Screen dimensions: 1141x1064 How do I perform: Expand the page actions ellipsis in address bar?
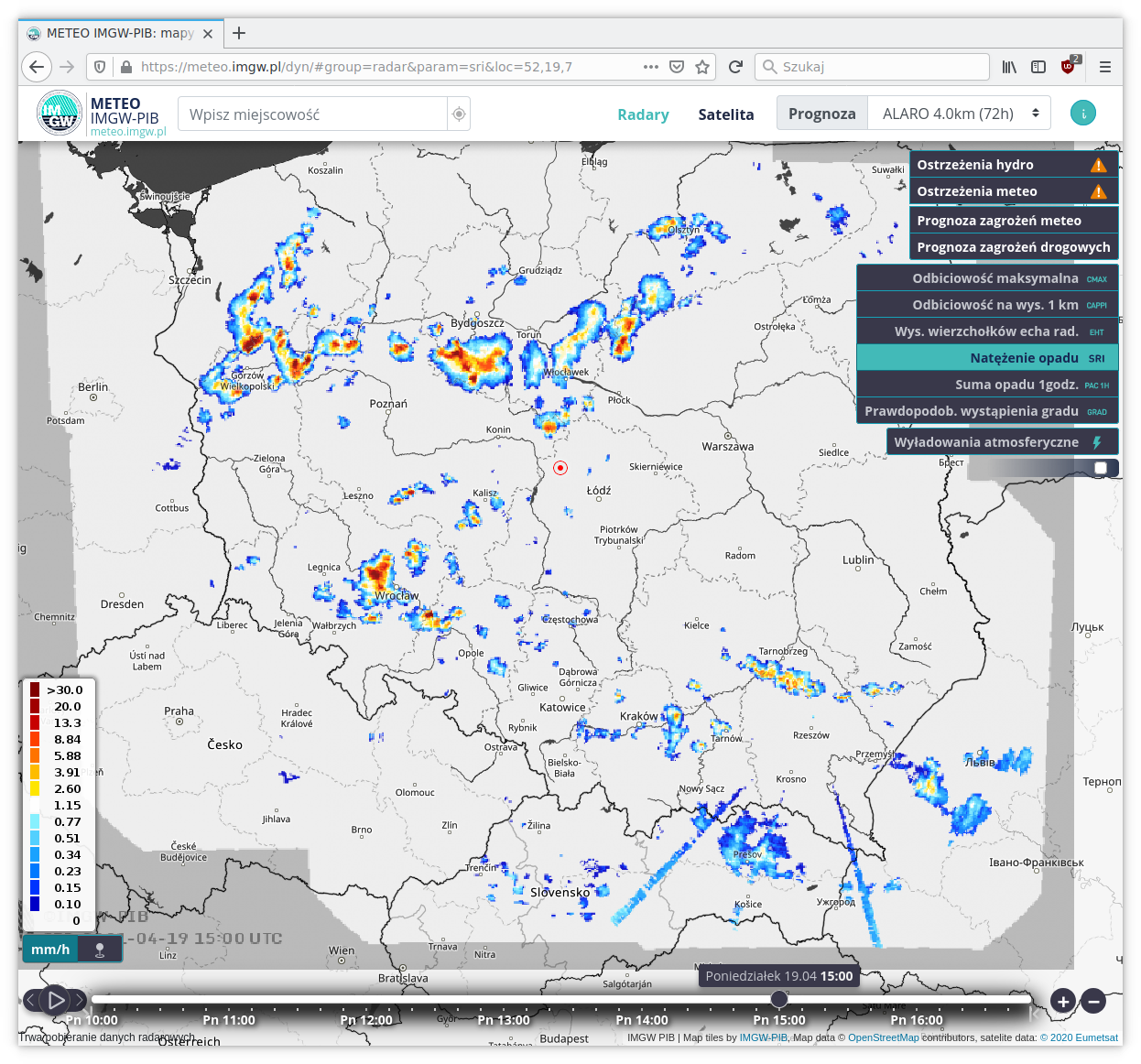tap(651, 67)
